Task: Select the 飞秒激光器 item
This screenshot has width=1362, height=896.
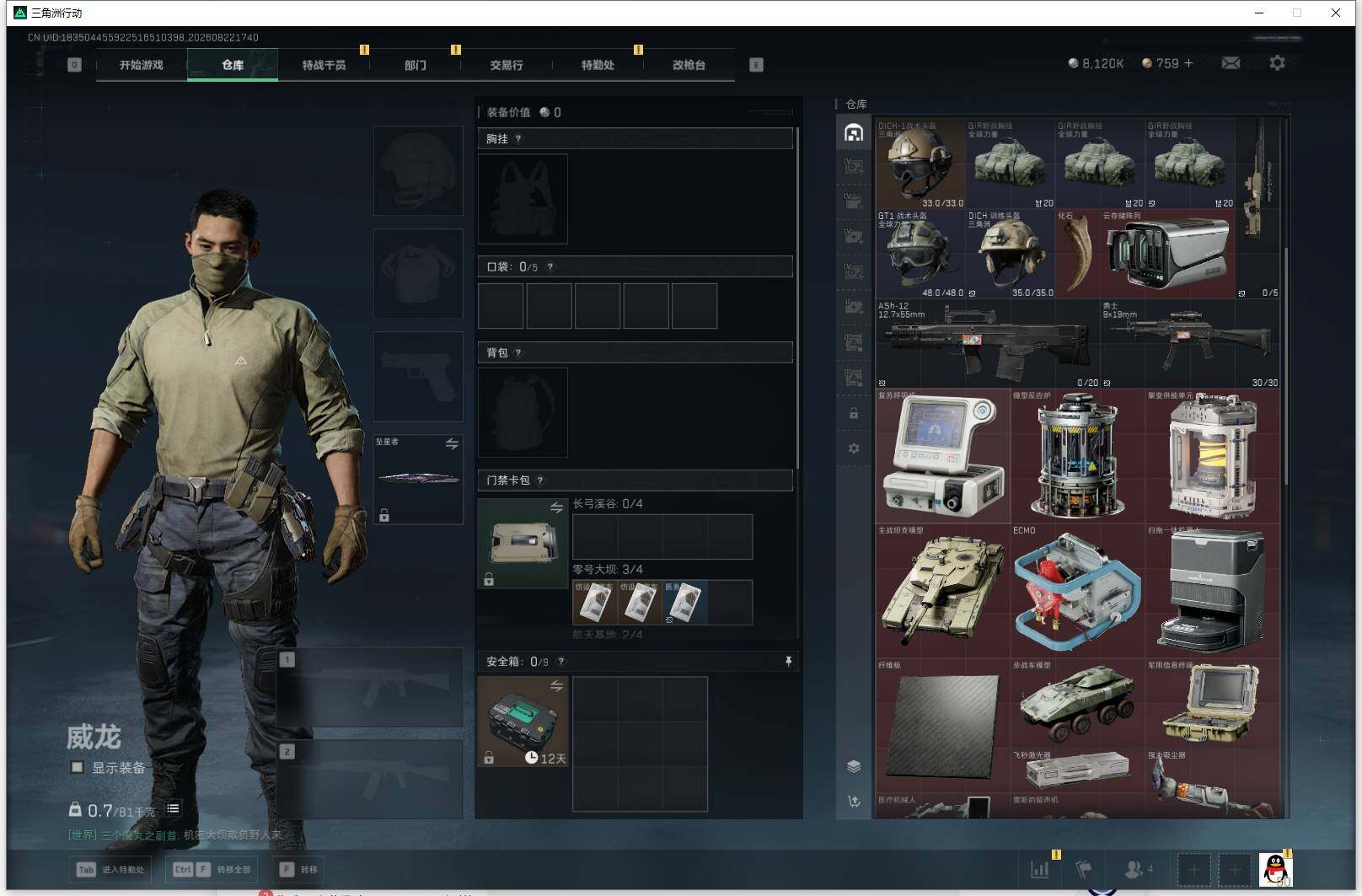Action: click(1078, 770)
